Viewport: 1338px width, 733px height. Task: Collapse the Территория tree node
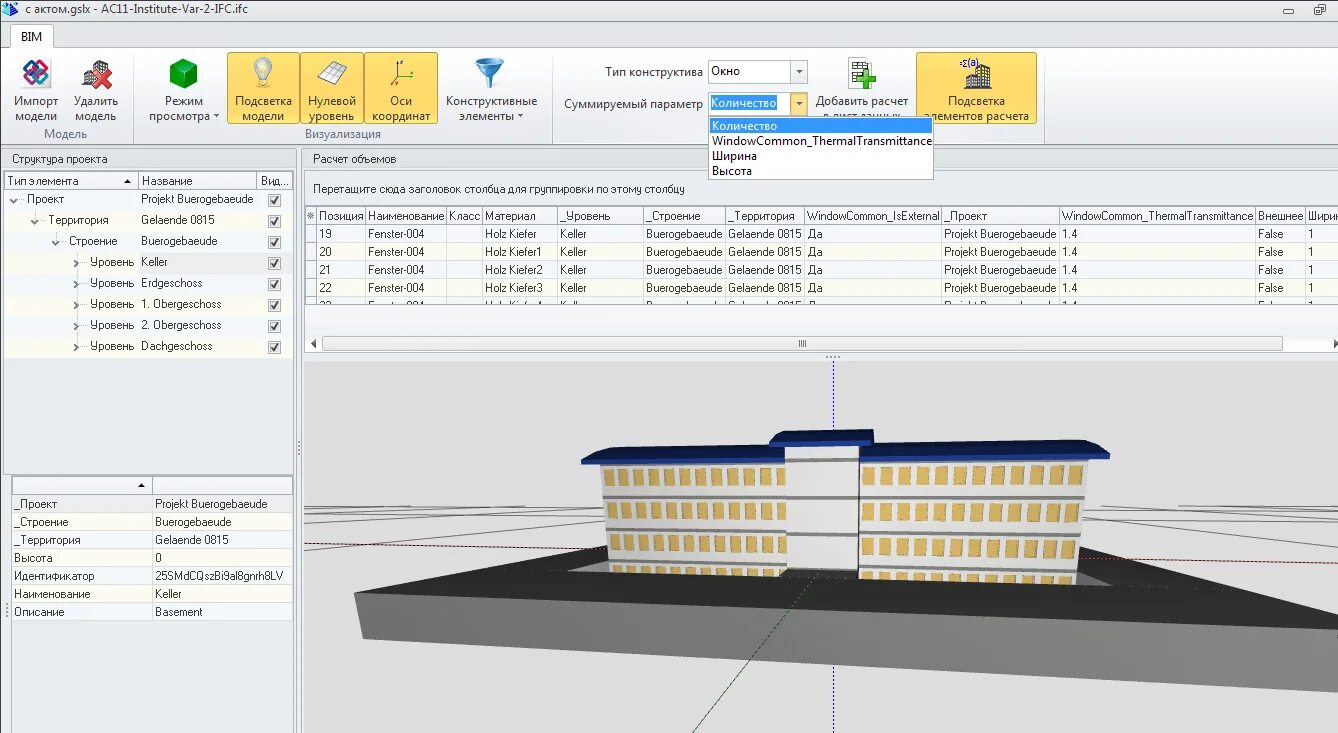click(x=36, y=221)
